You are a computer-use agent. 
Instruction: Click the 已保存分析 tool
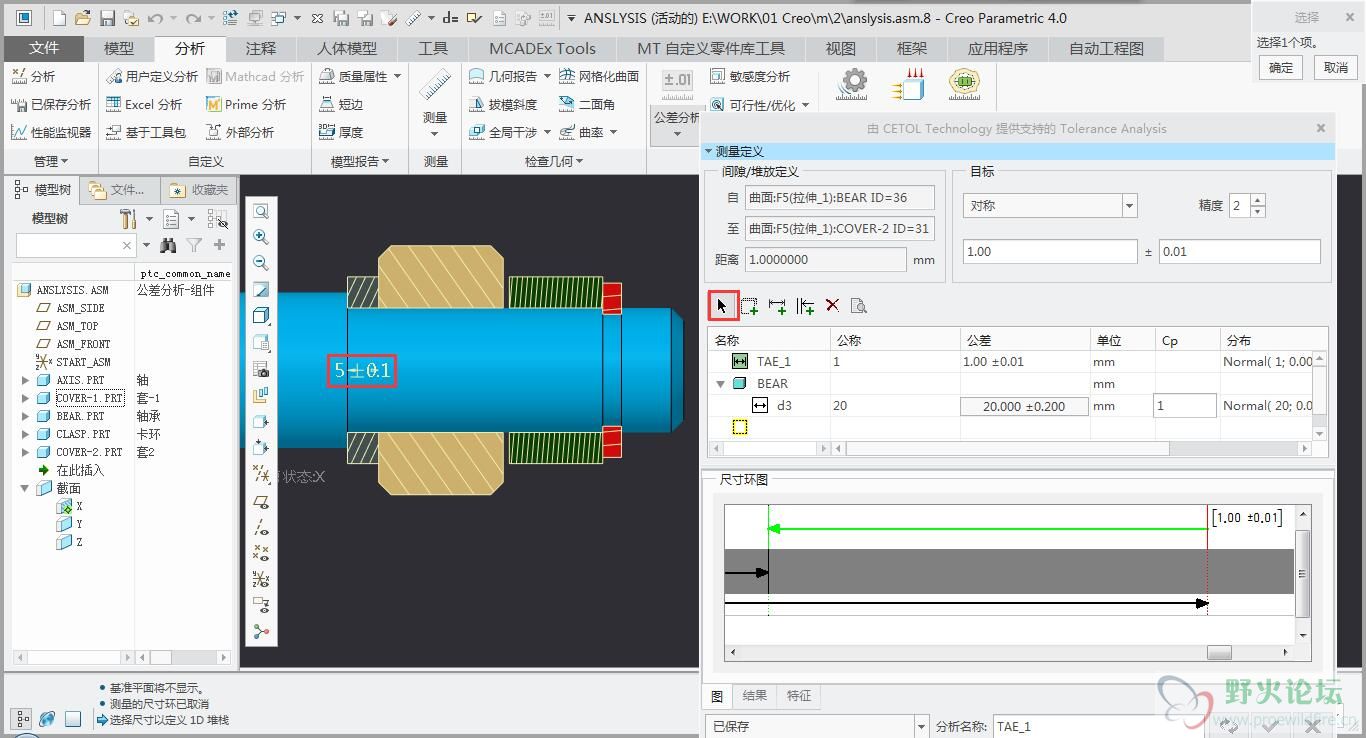(x=51, y=104)
